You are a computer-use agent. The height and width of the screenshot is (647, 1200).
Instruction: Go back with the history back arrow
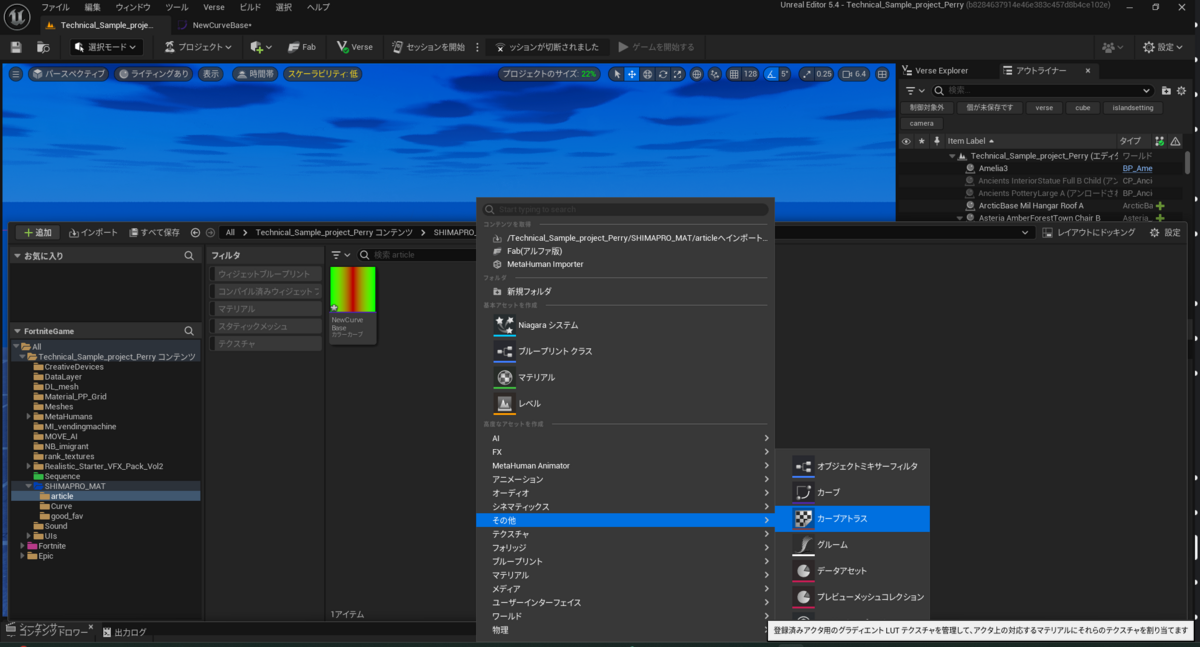195,232
